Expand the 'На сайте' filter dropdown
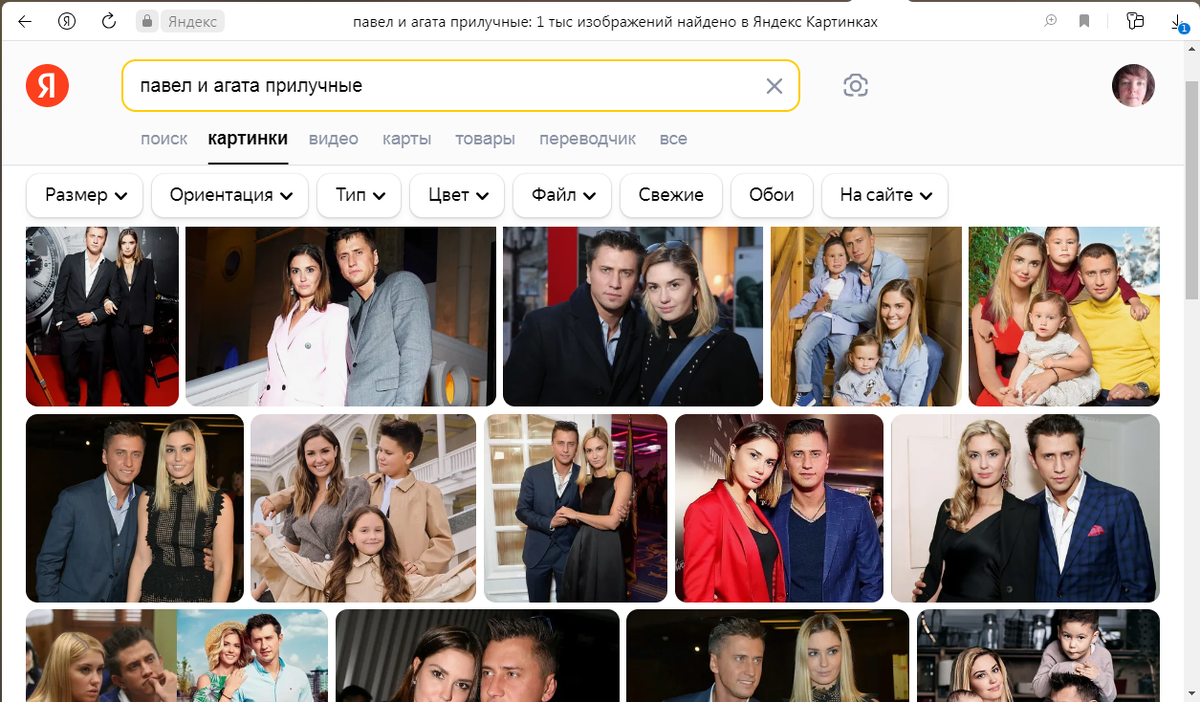This screenshot has height=702, width=1200. coord(885,195)
